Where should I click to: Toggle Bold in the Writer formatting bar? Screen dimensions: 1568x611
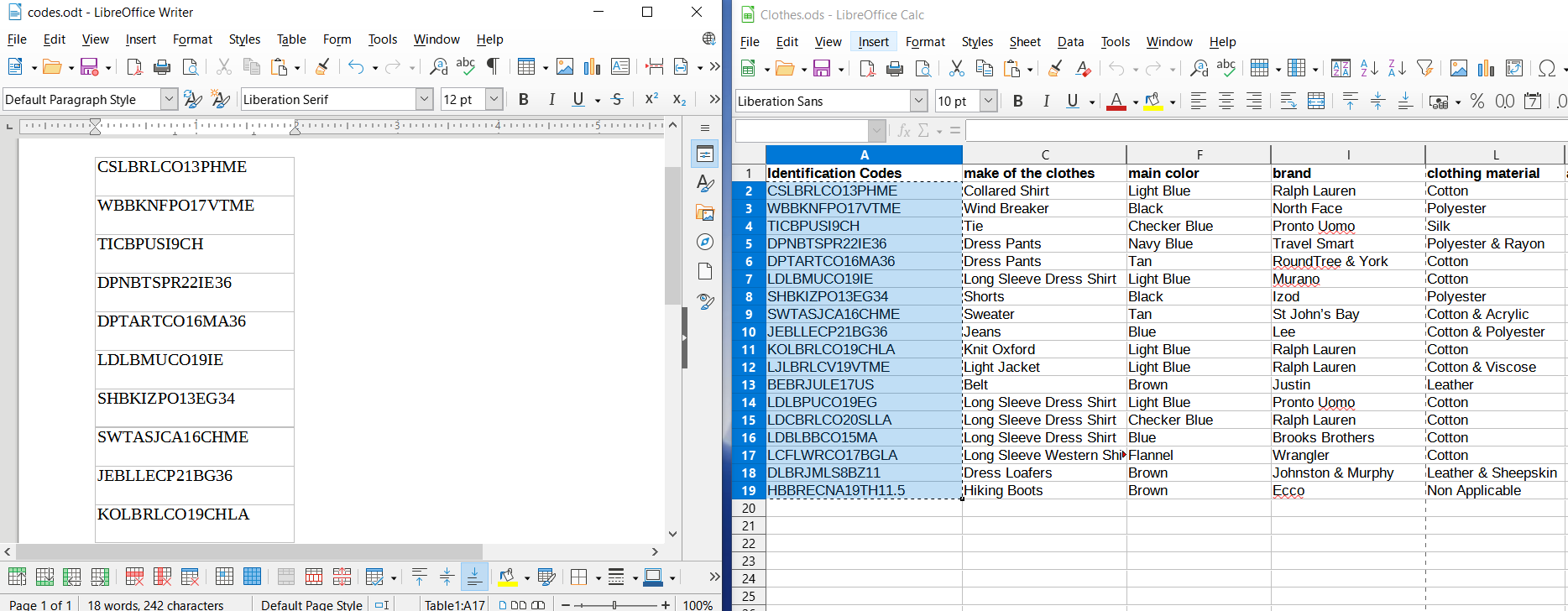tap(524, 99)
